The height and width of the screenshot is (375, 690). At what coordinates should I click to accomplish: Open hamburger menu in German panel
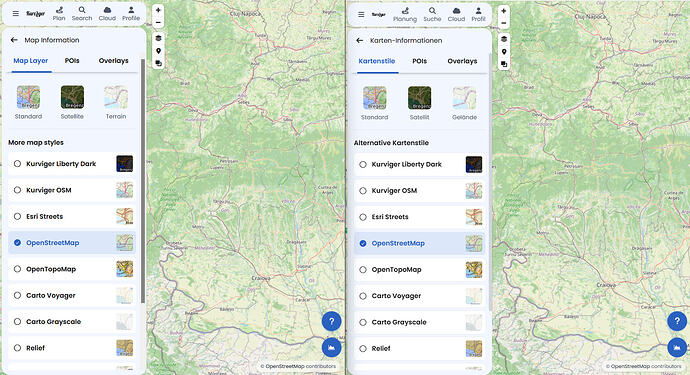point(361,14)
